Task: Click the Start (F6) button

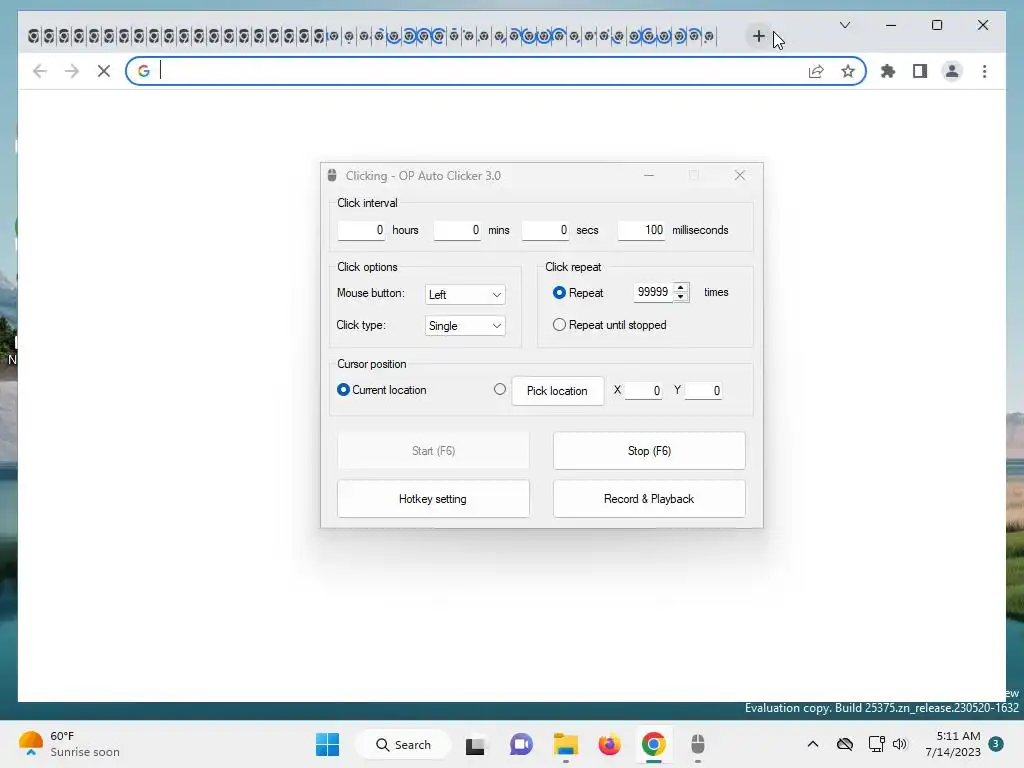Action: point(433,451)
